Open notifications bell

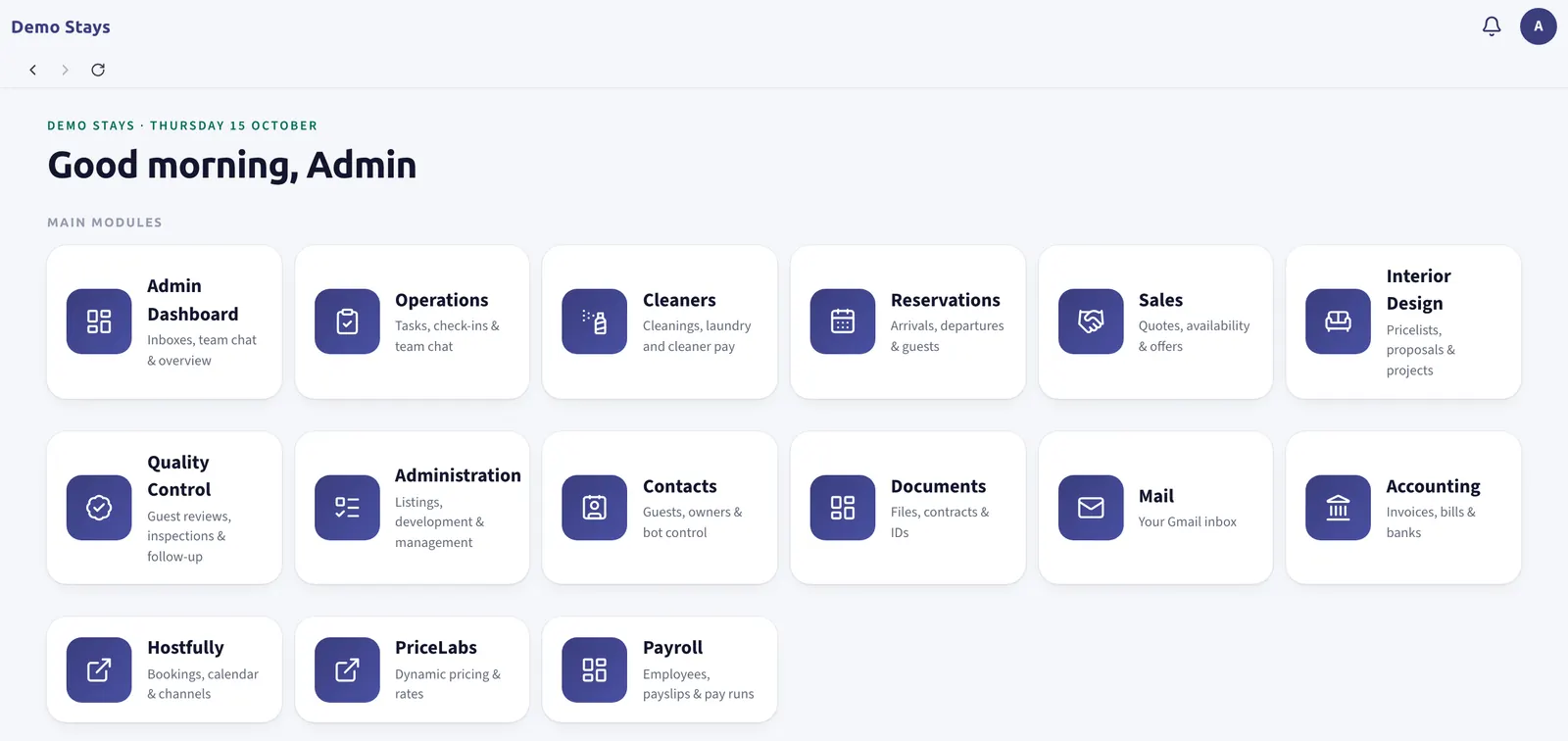[x=1492, y=26]
